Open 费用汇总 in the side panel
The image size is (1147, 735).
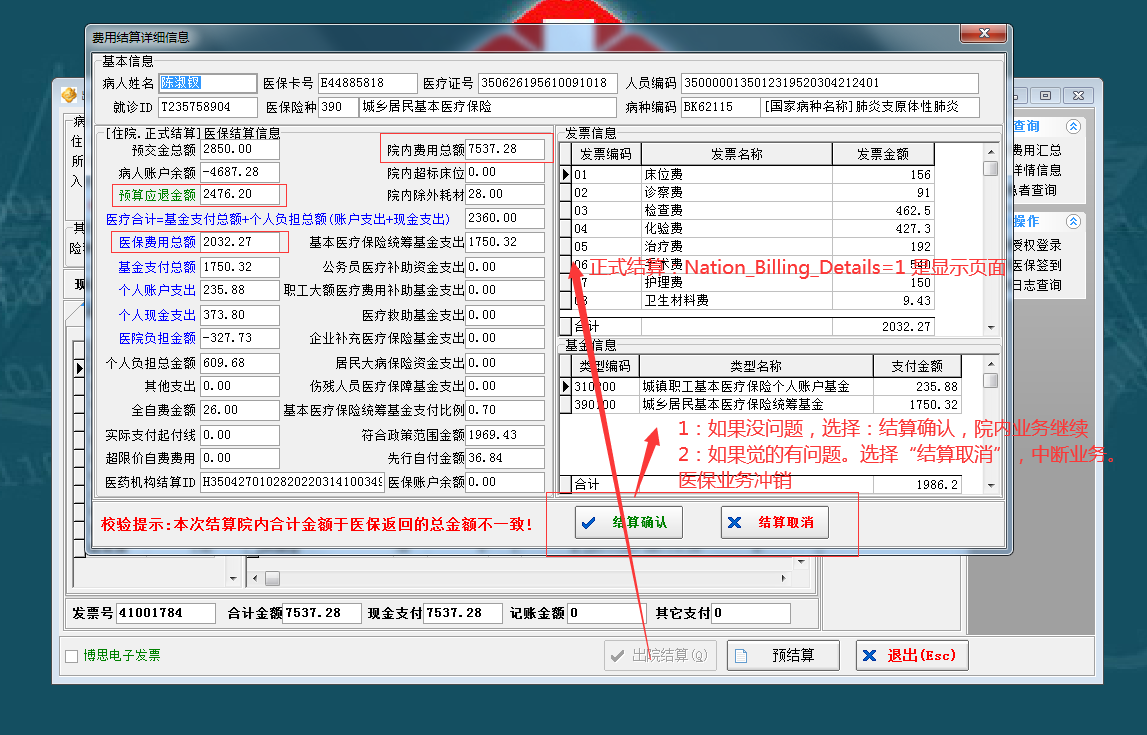1037,150
